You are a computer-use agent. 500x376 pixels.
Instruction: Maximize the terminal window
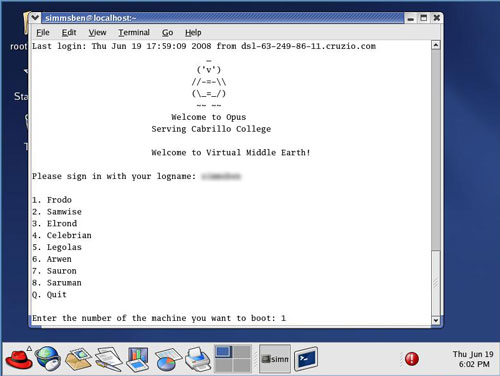tap(423, 18)
